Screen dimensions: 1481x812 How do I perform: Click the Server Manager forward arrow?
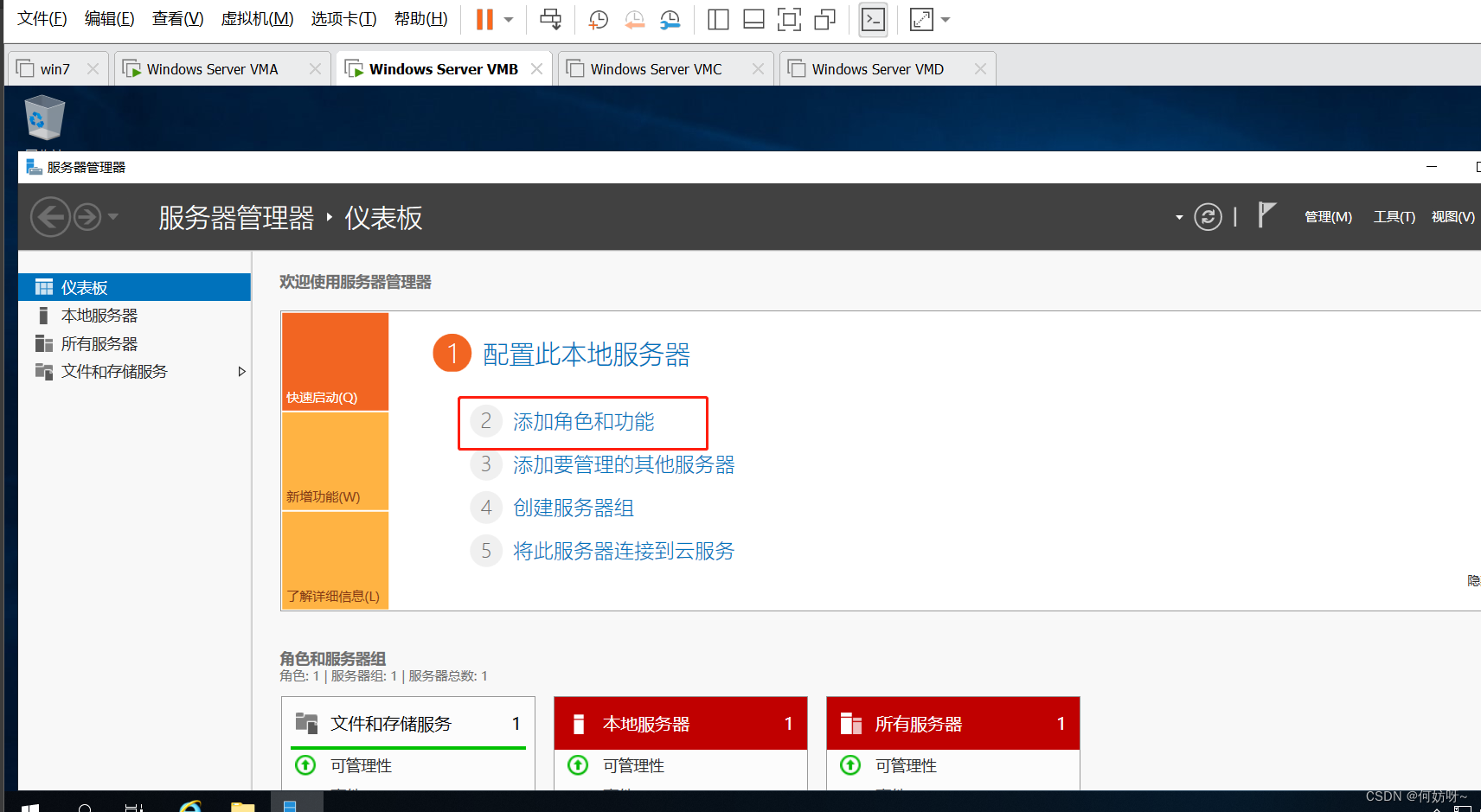coord(87,216)
